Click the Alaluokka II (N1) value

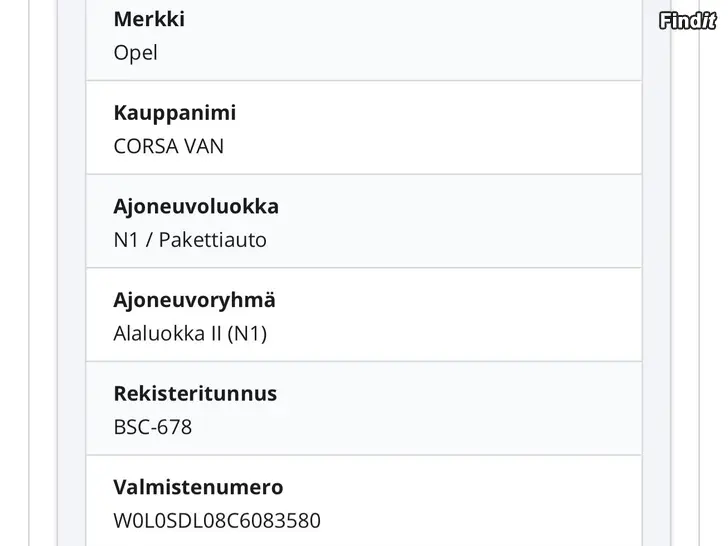click(x=190, y=334)
